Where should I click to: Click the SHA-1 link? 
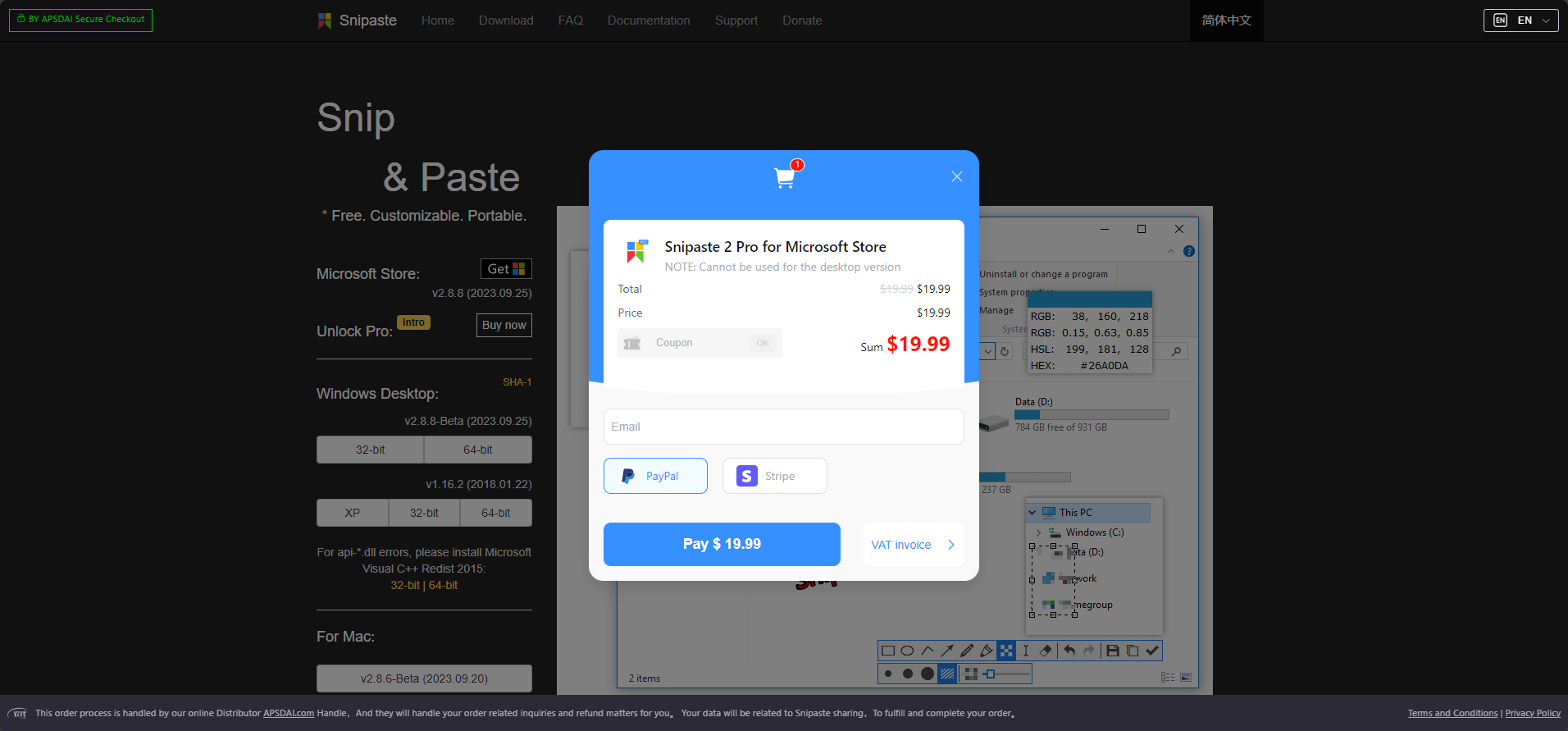tap(517, 382)
